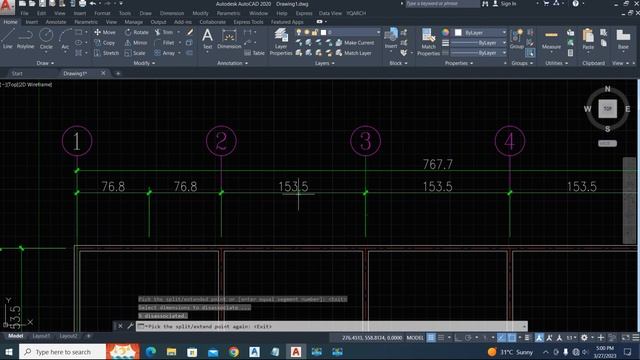Expand the Modify panel

pyautogui.click(x=144, y=63)
